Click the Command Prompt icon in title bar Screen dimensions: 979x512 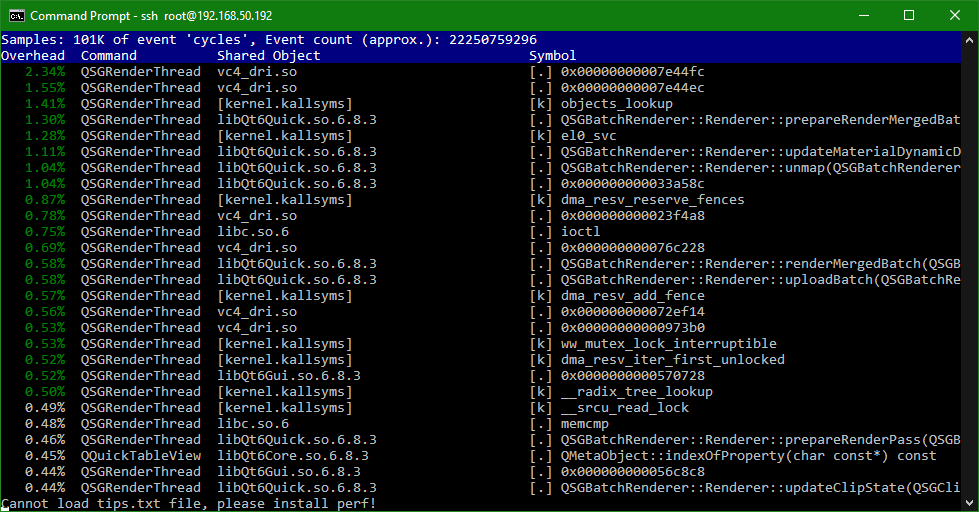pyautogui.click(x=16, y=16)
